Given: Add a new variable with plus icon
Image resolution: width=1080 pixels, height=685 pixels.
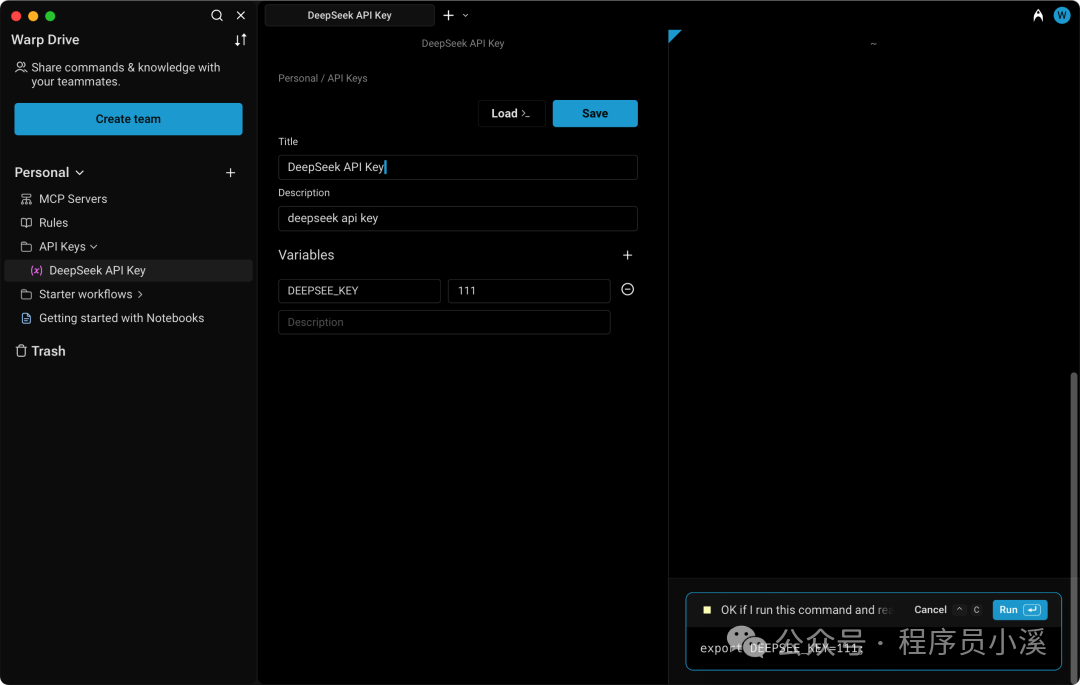Looking at the screenshot, I should [x=627, y=255].
